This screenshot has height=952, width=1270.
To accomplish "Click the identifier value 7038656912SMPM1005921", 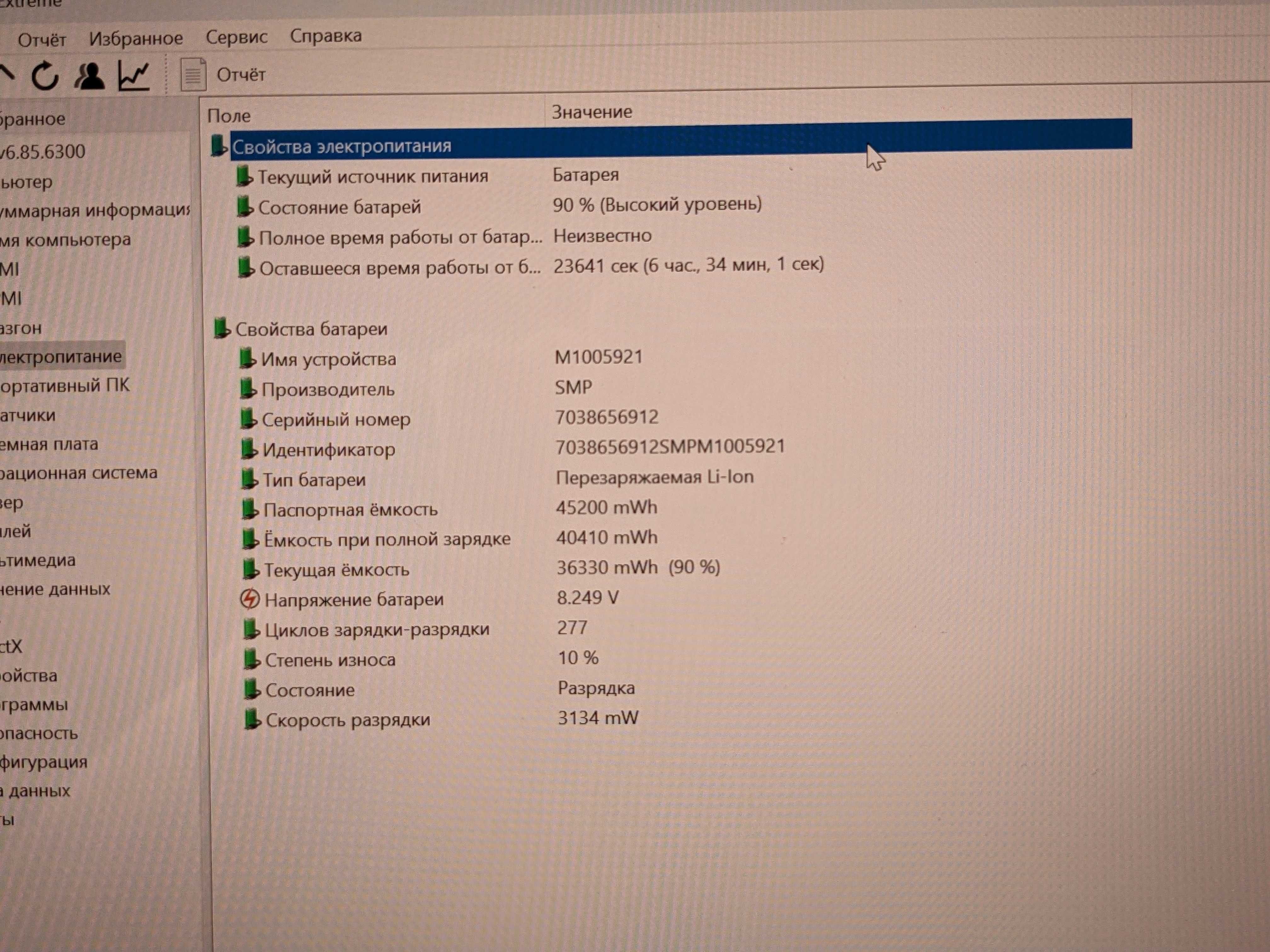I will tap(670, 446).
